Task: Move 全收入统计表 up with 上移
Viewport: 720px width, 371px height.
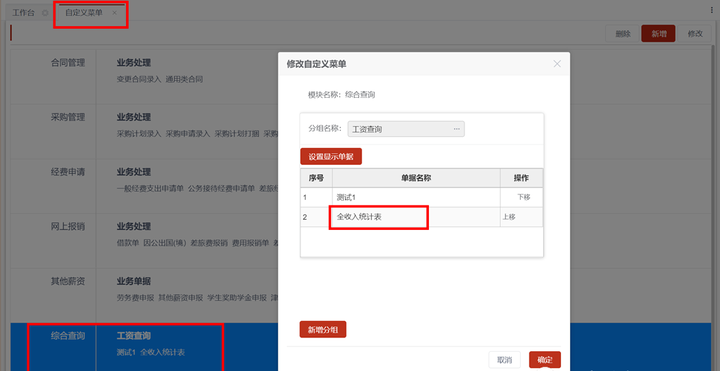Action: tap(509, 217)
